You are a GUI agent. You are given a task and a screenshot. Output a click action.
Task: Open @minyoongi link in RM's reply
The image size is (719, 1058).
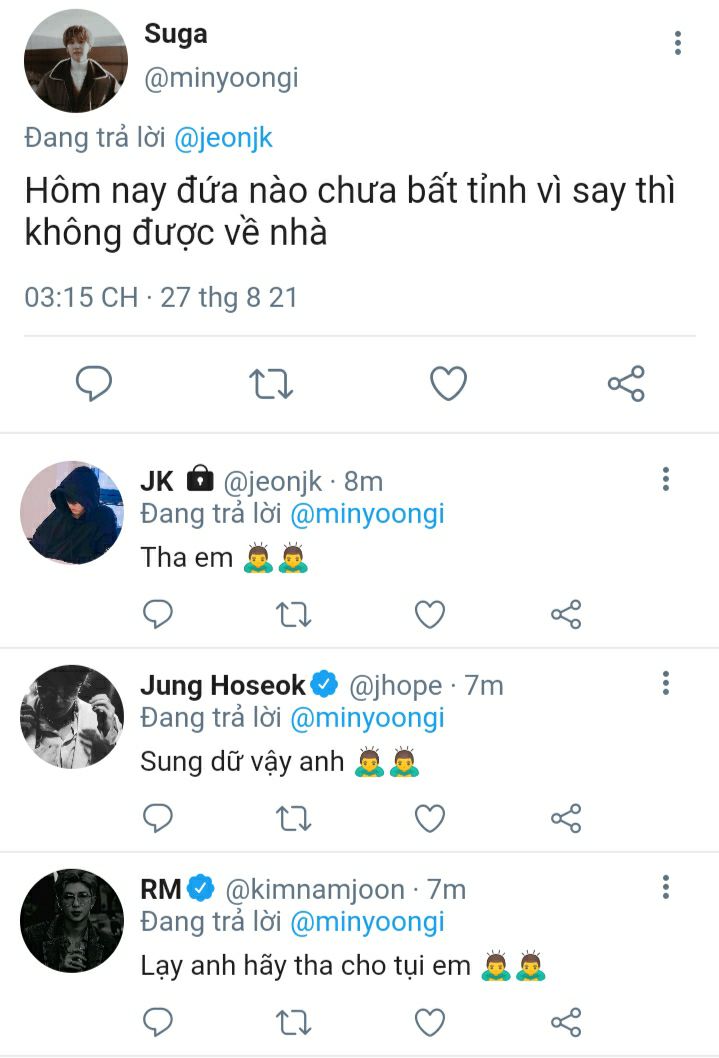[368, 922]
